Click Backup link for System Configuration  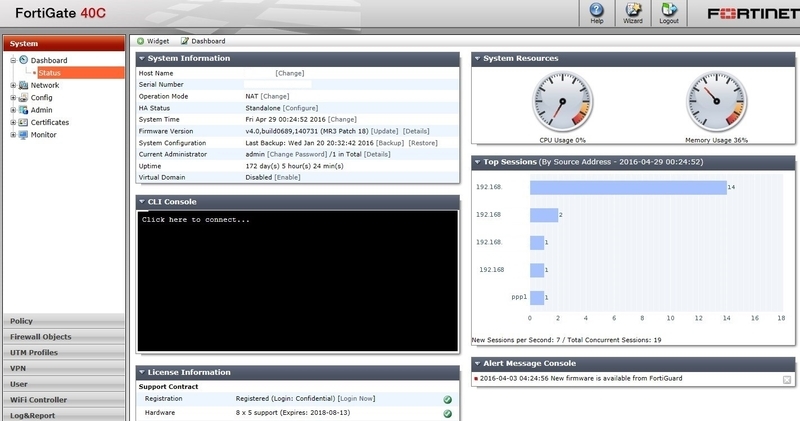point(390,143)
